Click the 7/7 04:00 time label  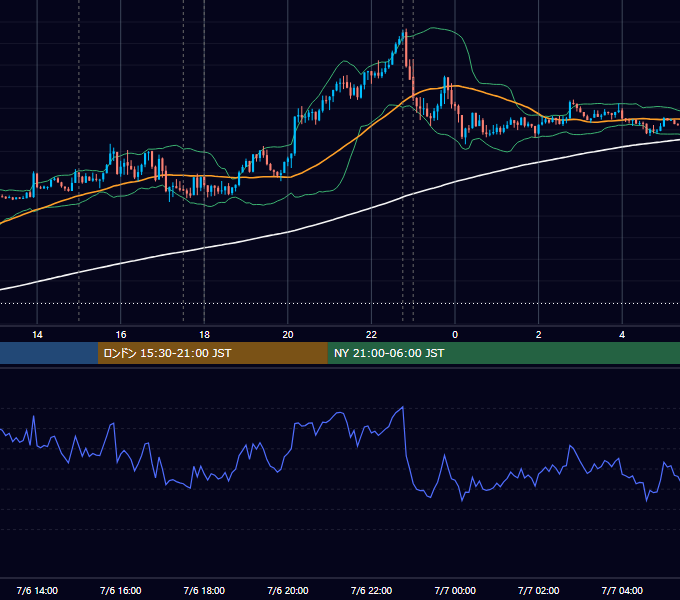(x=622, y=590)
